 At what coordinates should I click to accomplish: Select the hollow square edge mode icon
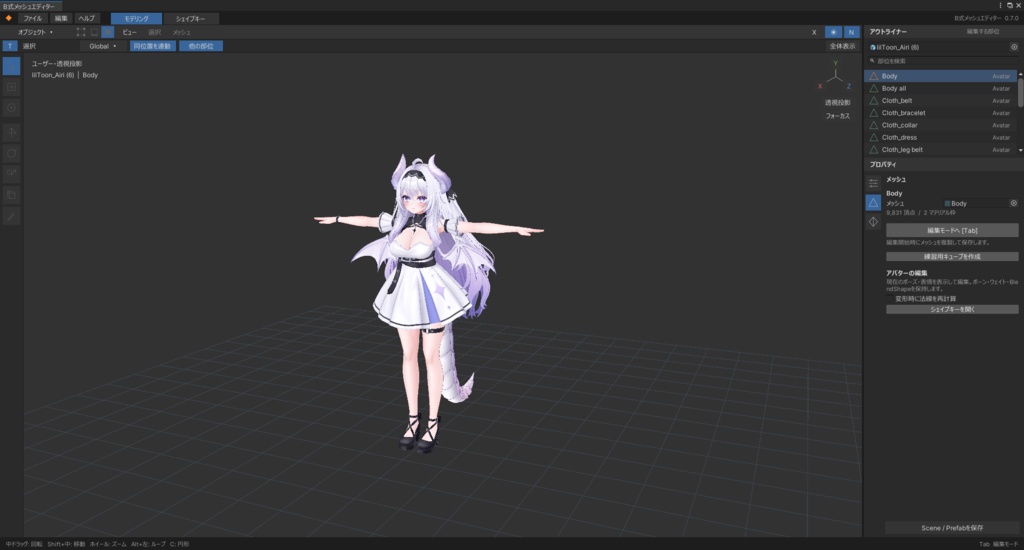(x=95, y=32)
